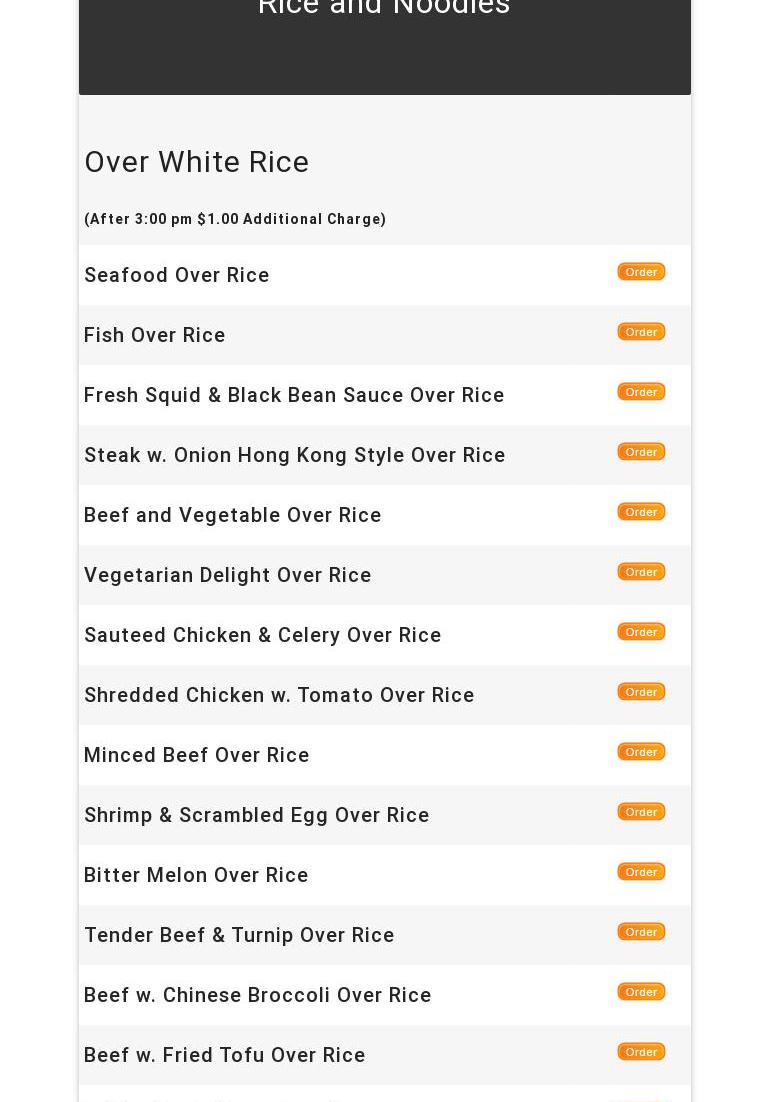Select the Vegetarian Delight Over Rice name
Image resolution: width=770 pixels, height=1102 pixels.
227,575
